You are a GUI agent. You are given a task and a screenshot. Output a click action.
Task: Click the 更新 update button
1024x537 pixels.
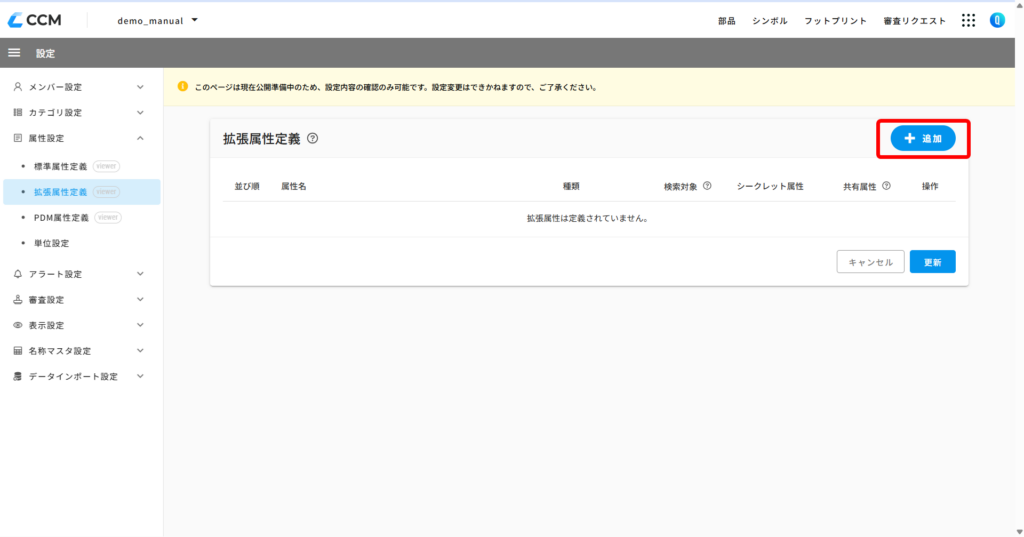coord(932,262)
